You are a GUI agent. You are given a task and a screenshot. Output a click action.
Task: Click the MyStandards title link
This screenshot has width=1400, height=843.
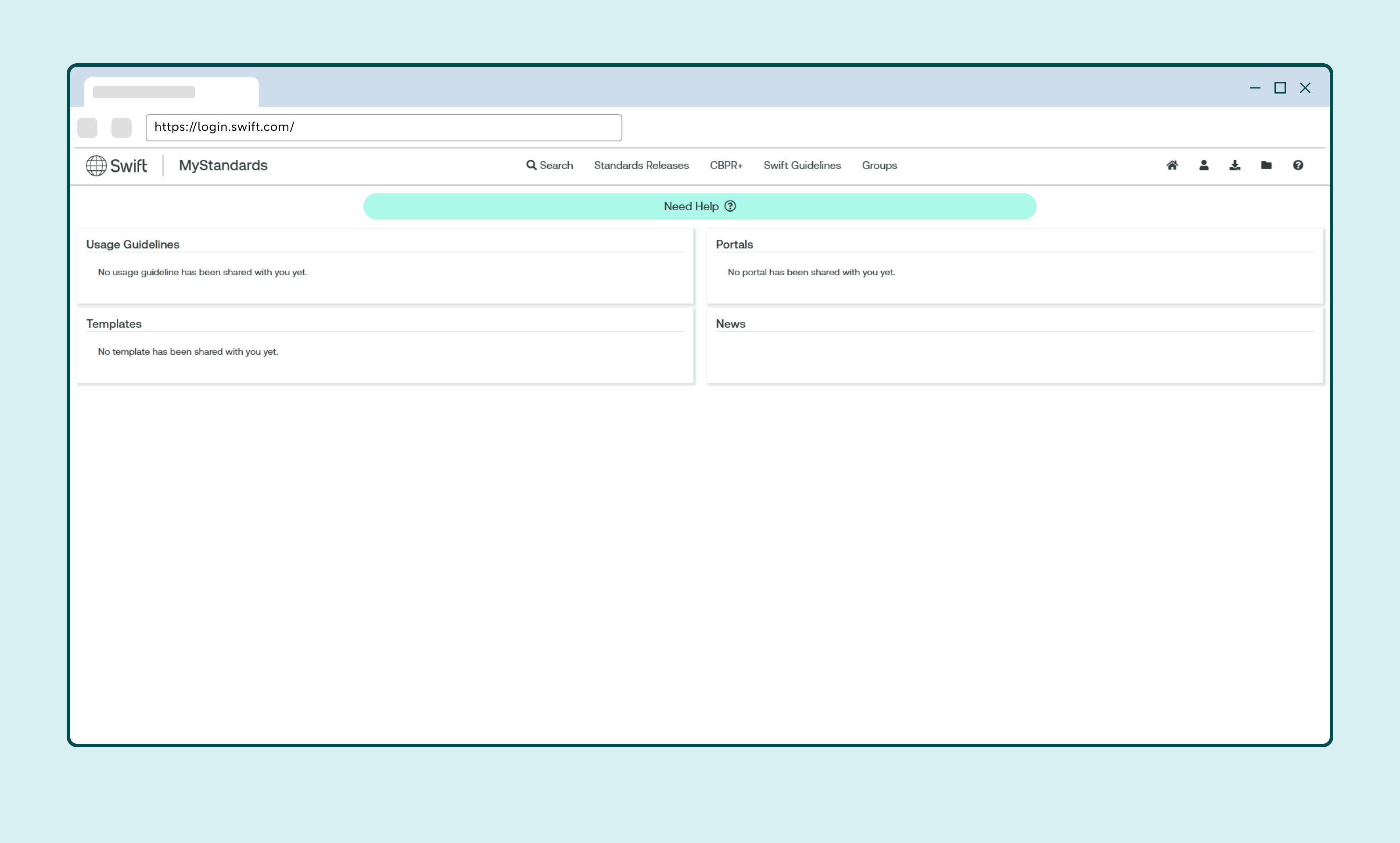223,165
